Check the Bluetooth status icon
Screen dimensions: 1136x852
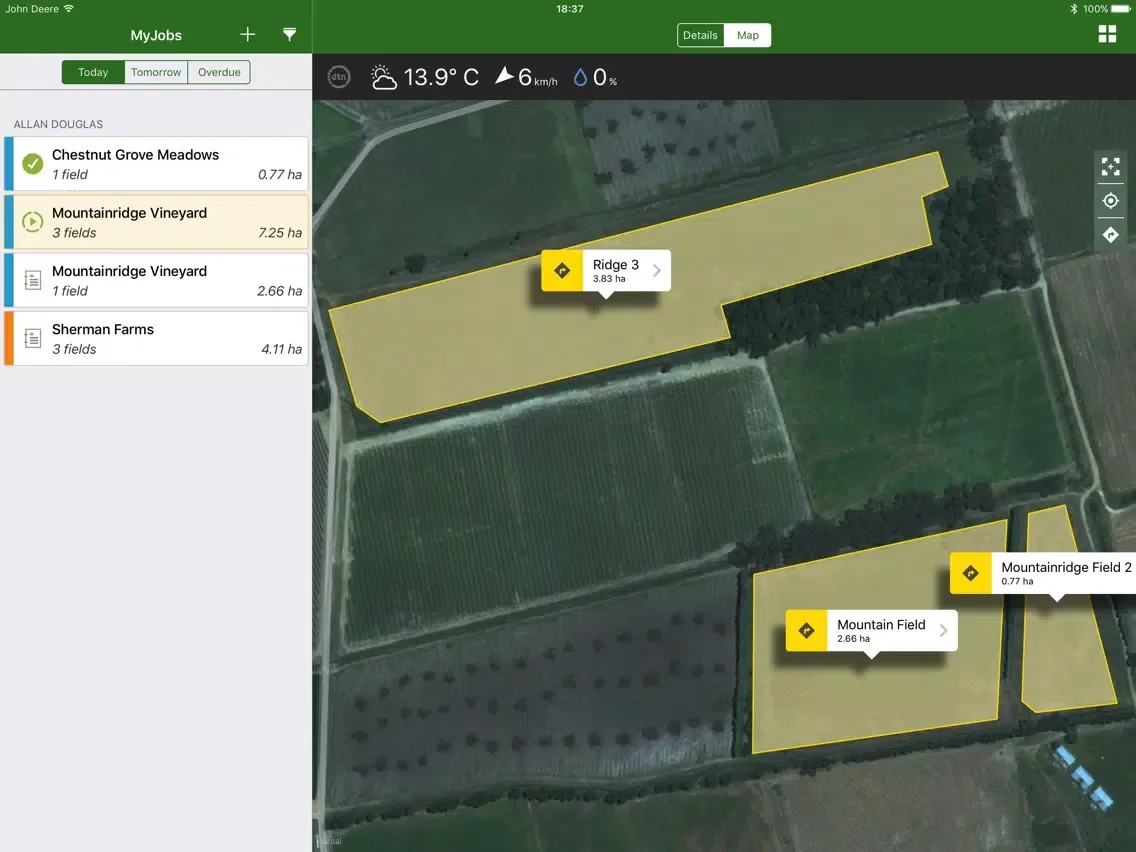(1074, 9)
